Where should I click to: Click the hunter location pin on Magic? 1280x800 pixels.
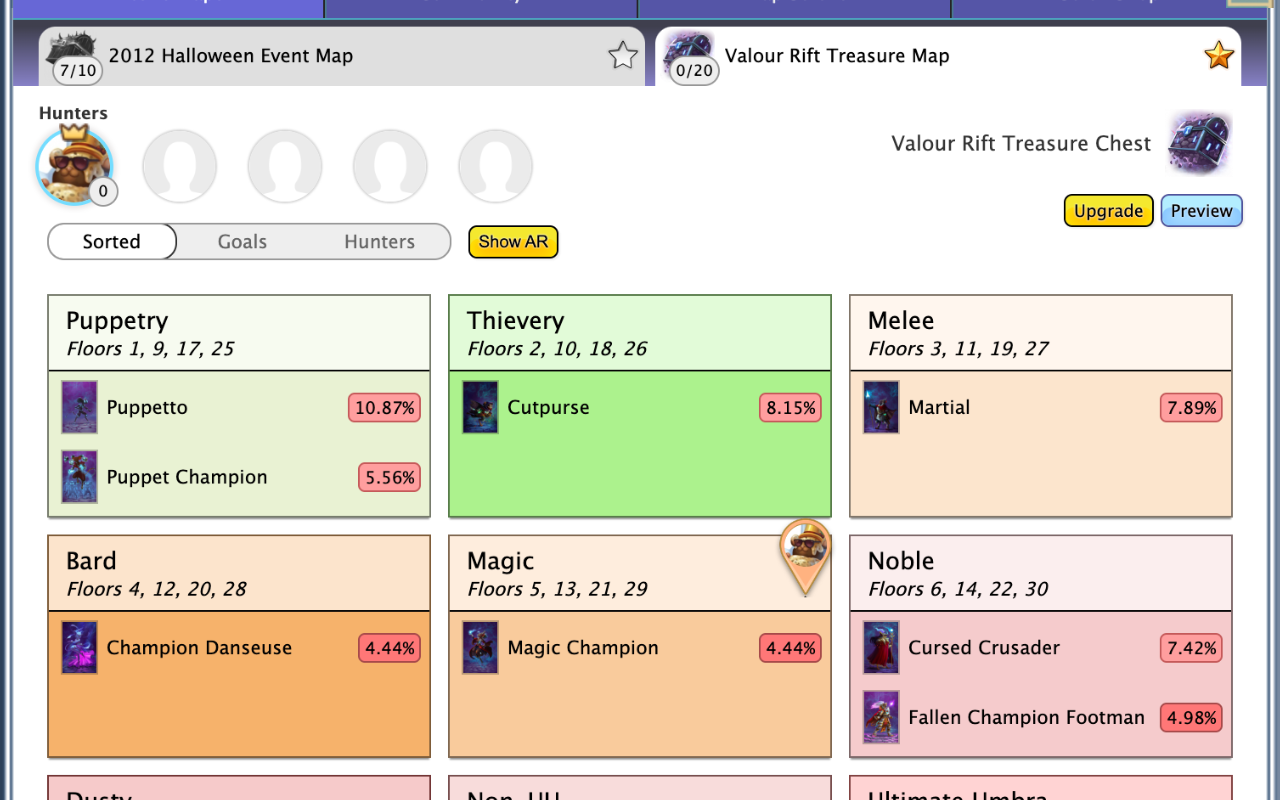coord(805,557)
